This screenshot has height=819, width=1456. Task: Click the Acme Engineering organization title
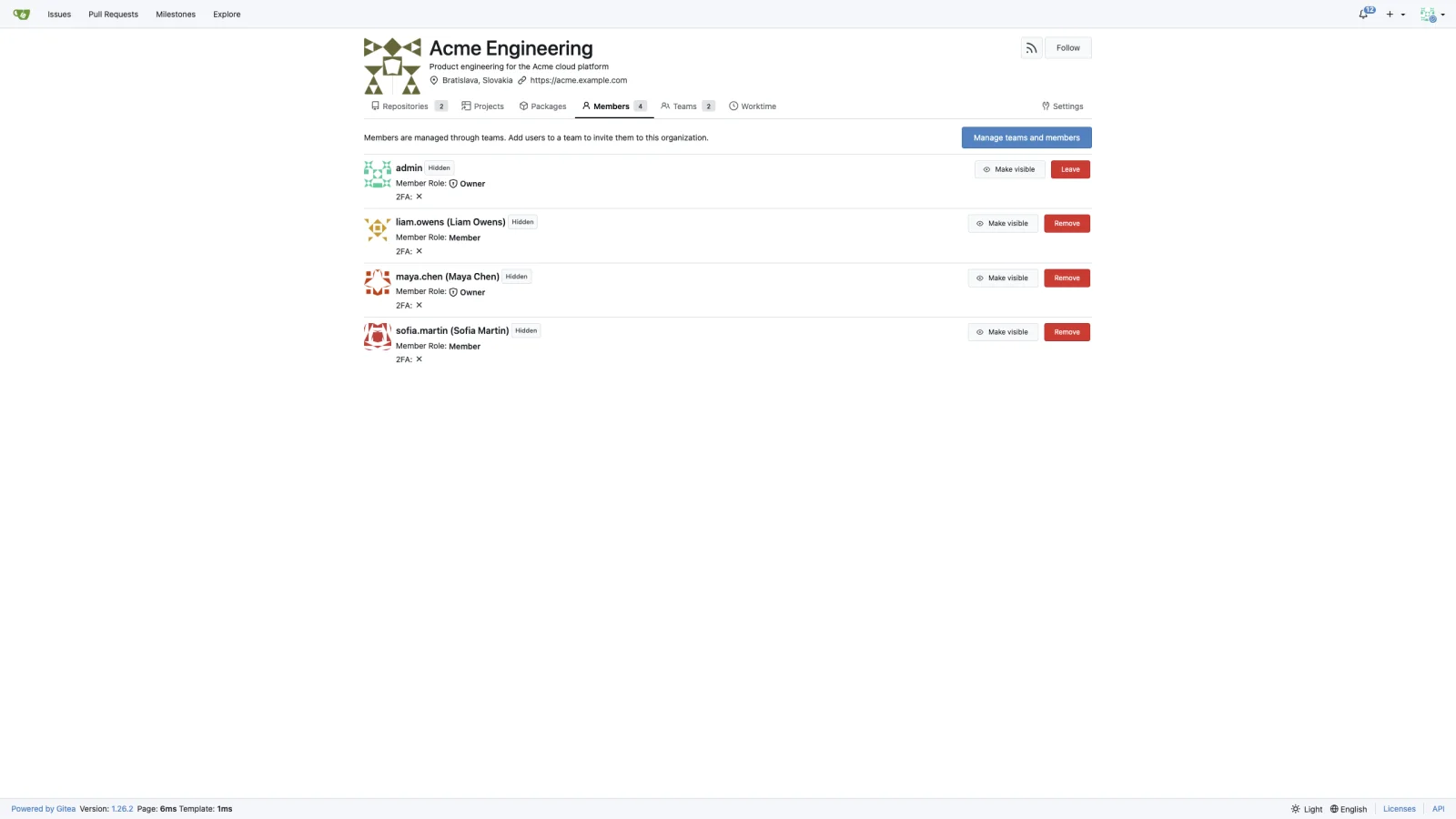pos(511,48)
